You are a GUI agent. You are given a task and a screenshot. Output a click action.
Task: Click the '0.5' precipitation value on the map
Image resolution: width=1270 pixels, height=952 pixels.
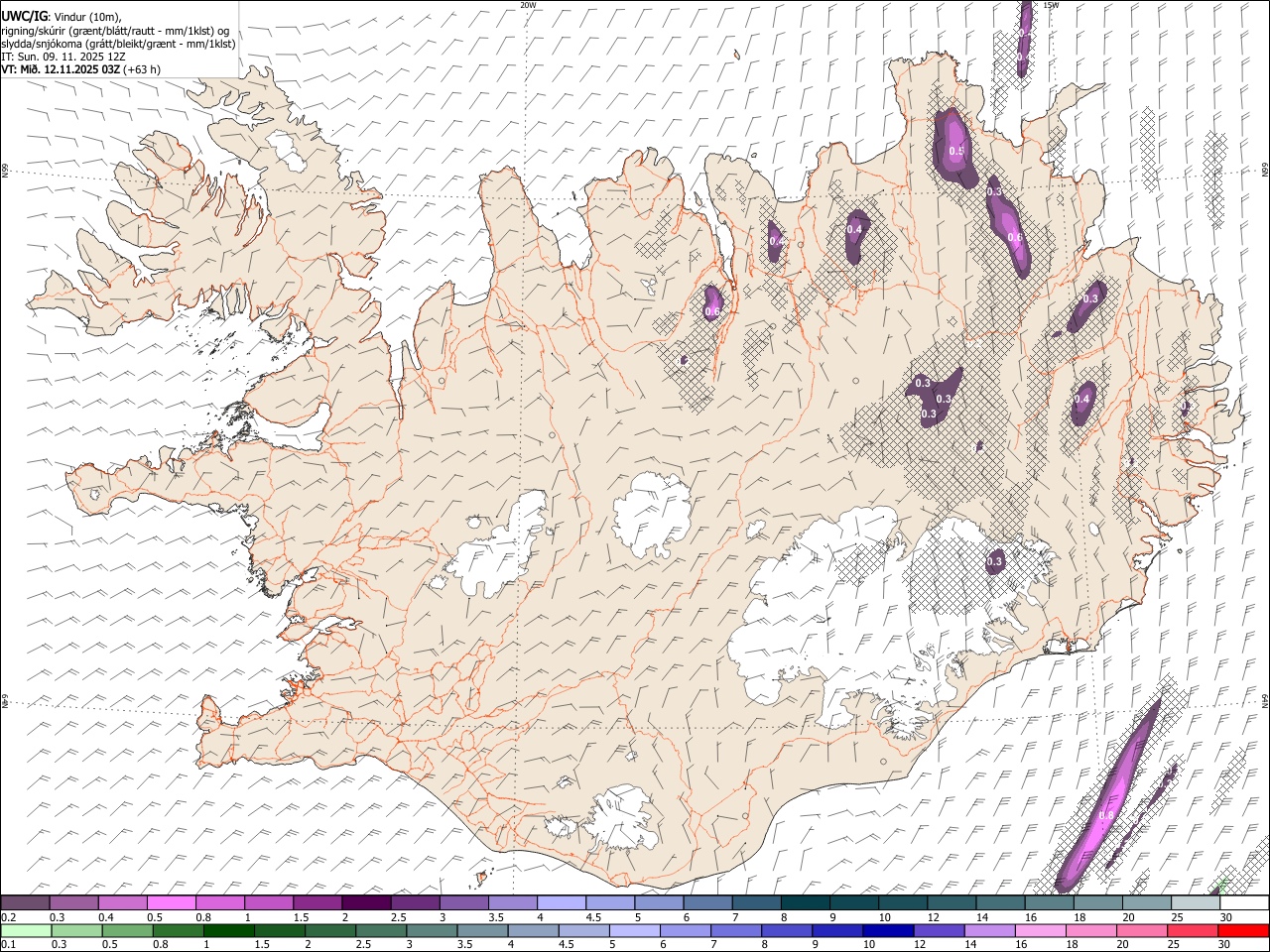(x=956, y=152)
